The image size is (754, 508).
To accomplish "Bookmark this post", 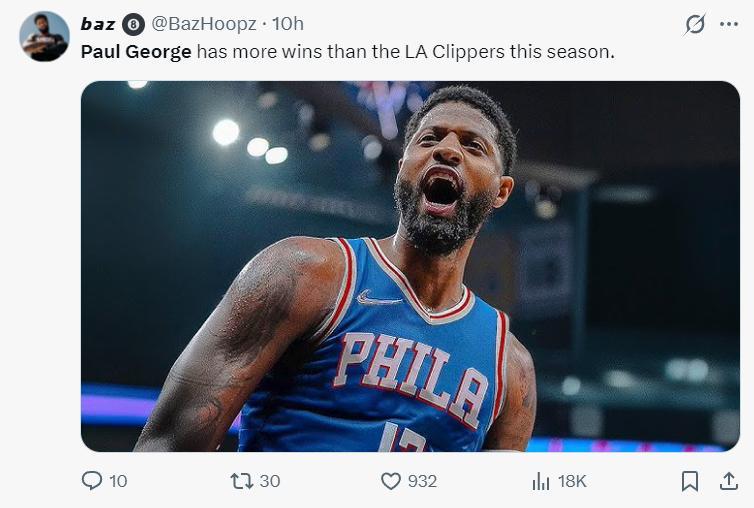I will [x=689, y=481].
